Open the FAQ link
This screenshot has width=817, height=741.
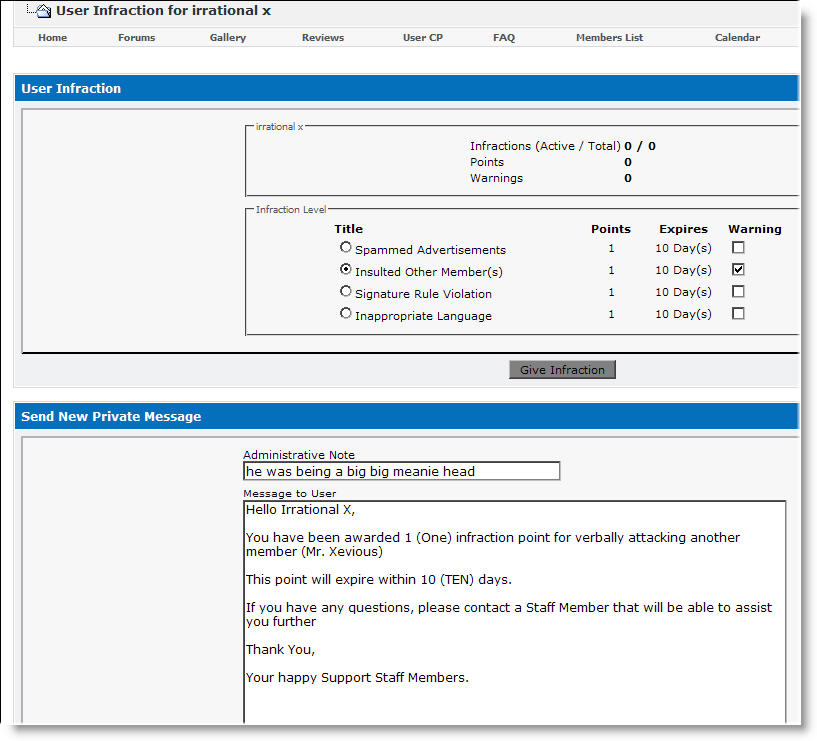pyautogui.click(x=504, y=38)
